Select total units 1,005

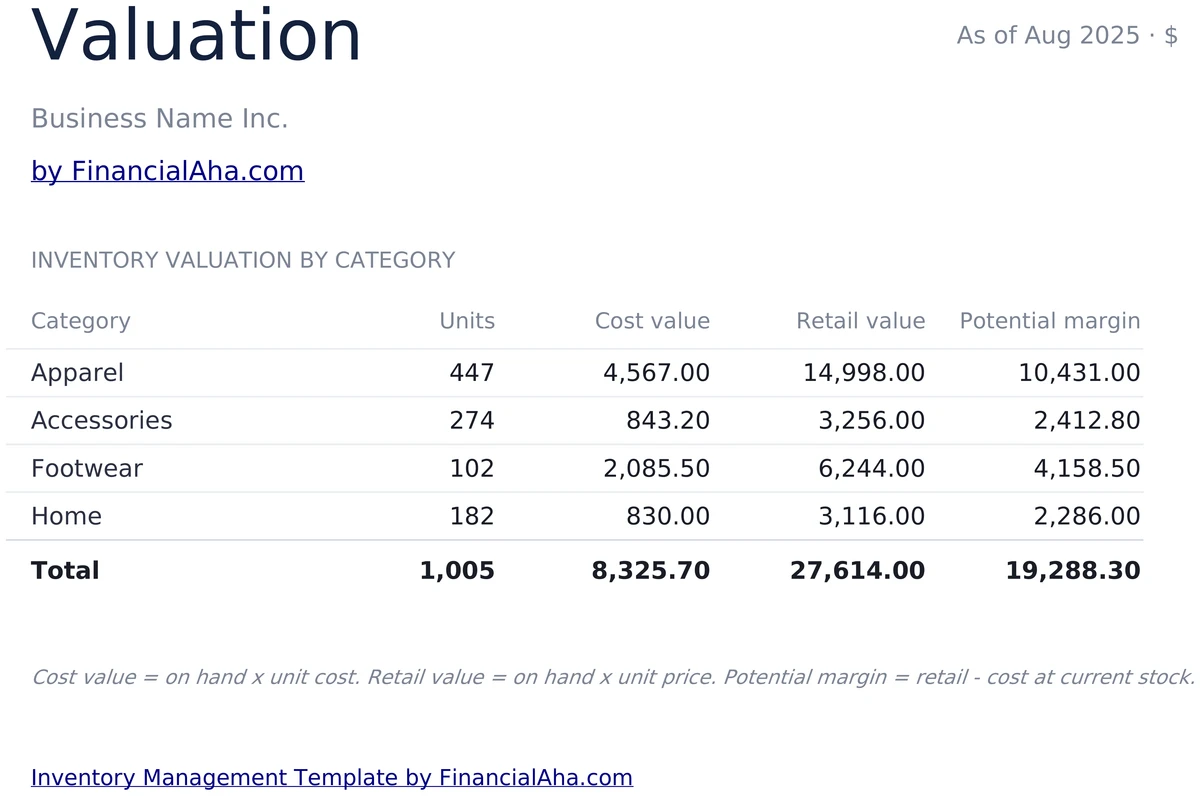pyautogui.click(x=457, y=571)
